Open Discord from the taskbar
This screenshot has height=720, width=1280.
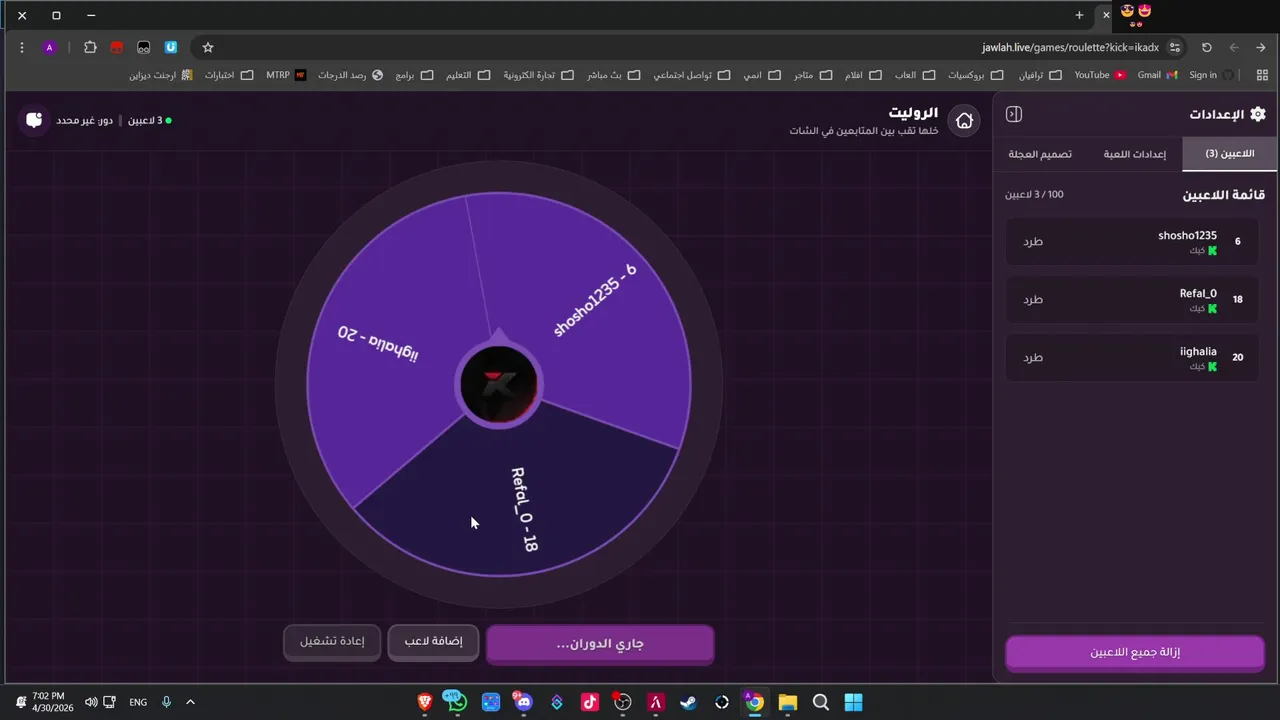click(x=524, y=702)
